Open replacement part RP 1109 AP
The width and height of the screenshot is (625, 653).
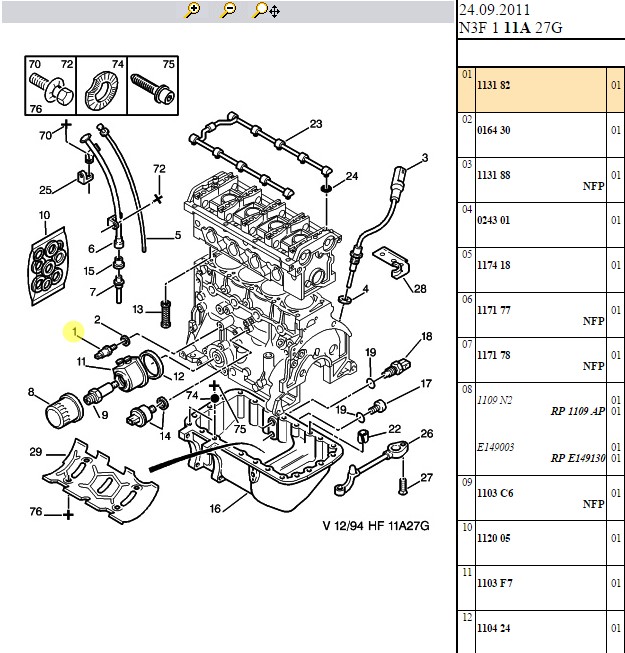578,411
